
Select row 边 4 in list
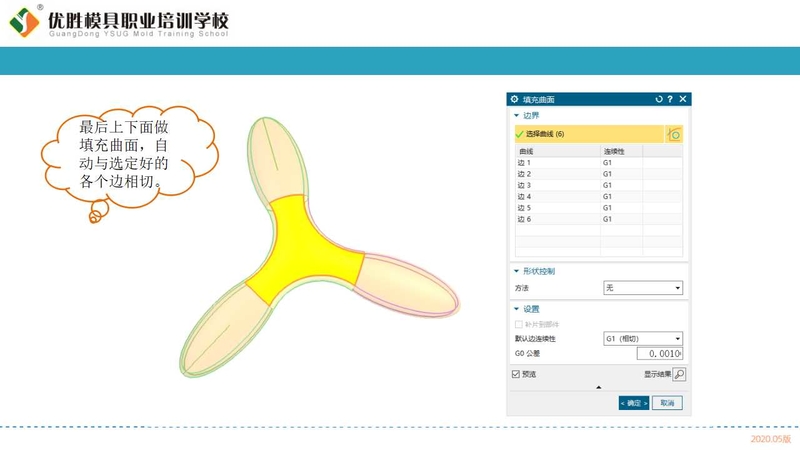(x=599, y=196)
